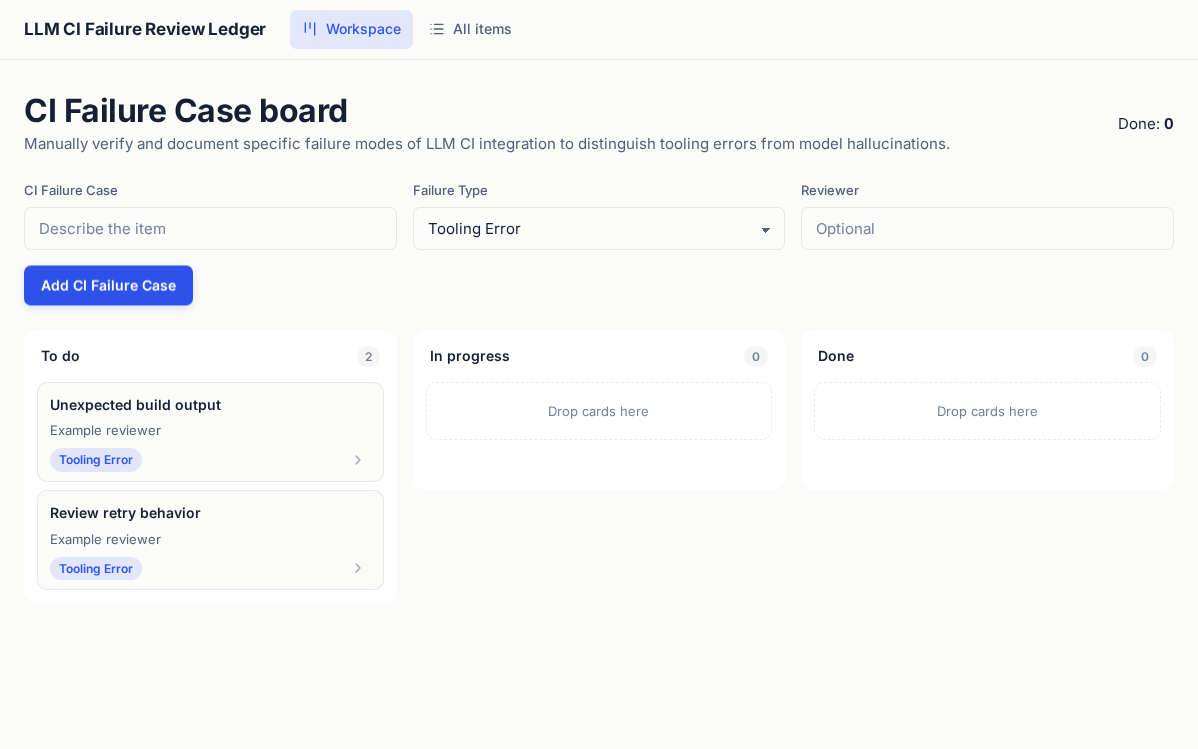Click the Add CI Failure Case button
Screen dimensions: 1198x749
(x=108, y=285)
